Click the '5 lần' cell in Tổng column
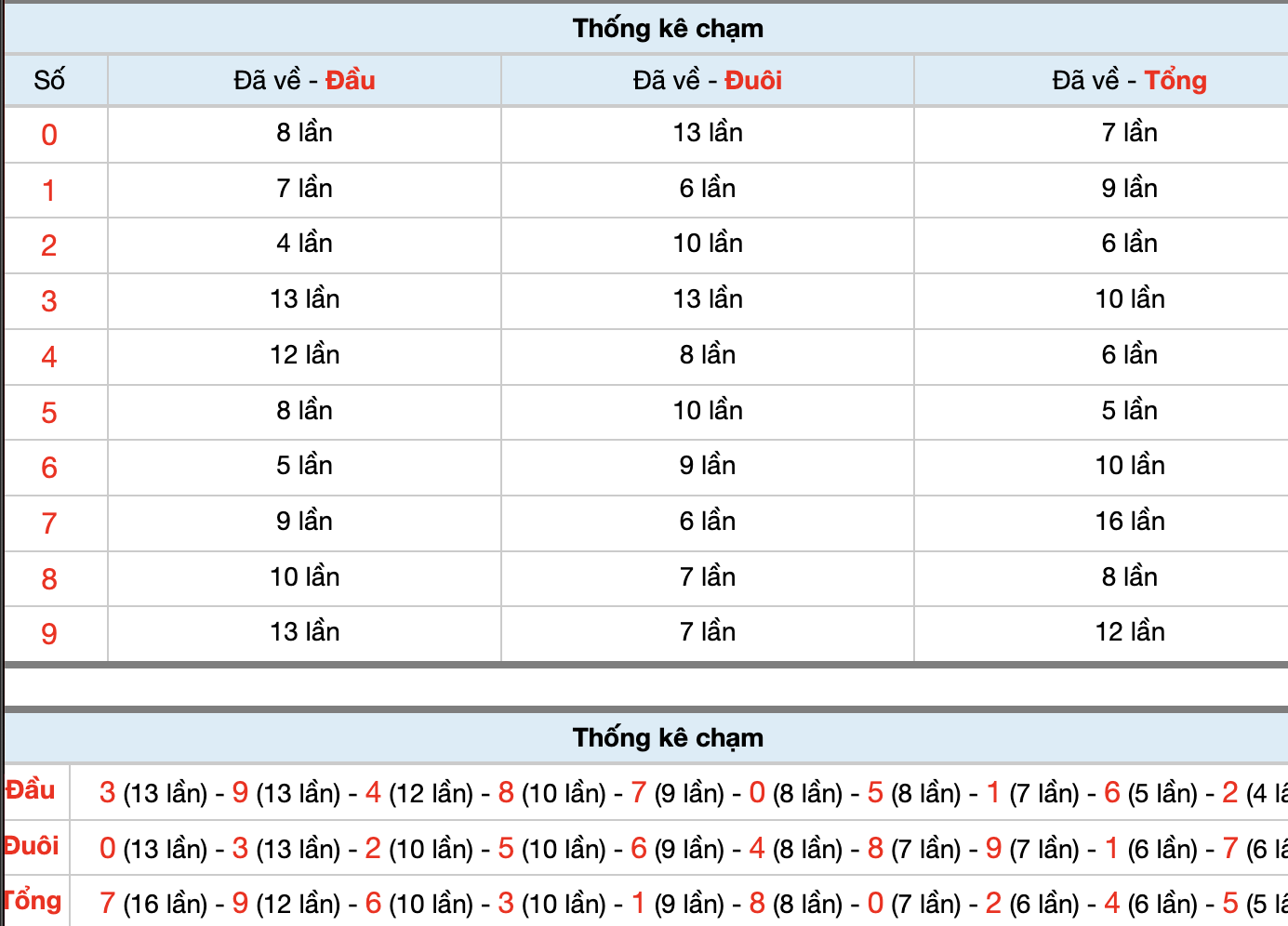Screen dimensions: 1288x926 coord(1130,411)
